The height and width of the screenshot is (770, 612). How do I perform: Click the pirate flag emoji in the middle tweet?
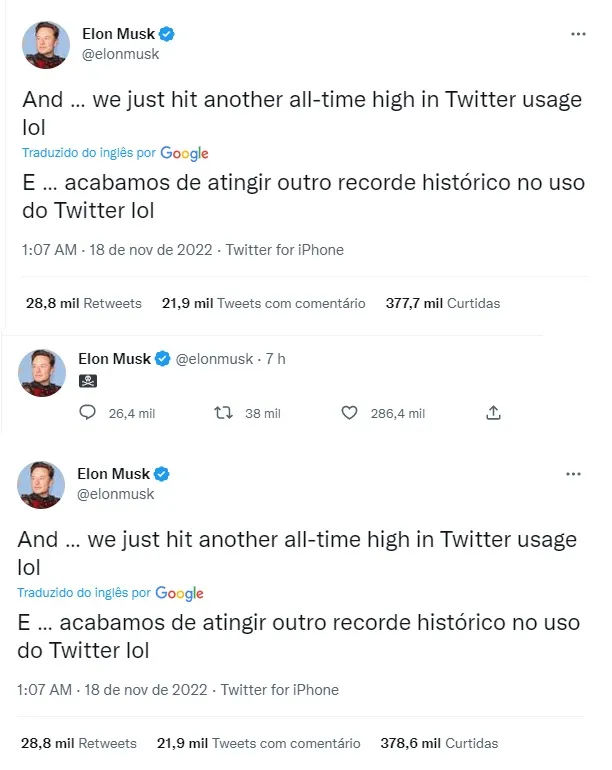point(86,381)
